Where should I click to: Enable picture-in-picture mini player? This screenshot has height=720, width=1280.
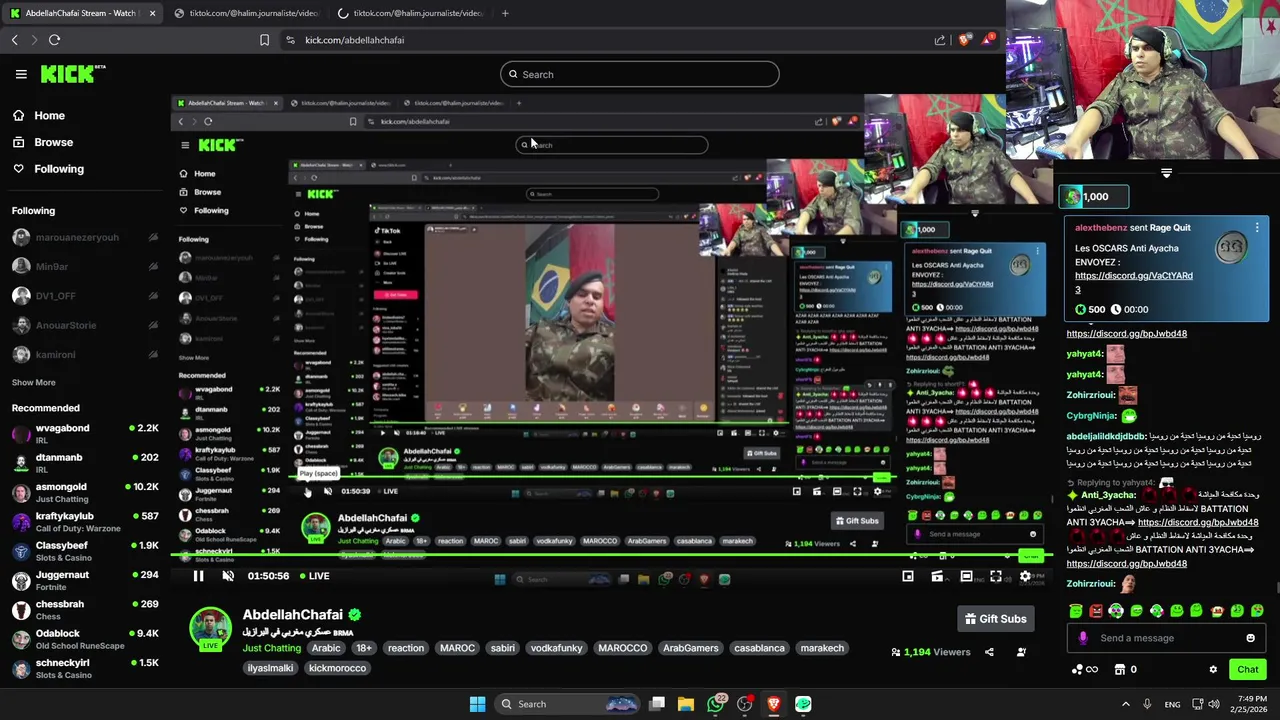[x=908, y=576]
